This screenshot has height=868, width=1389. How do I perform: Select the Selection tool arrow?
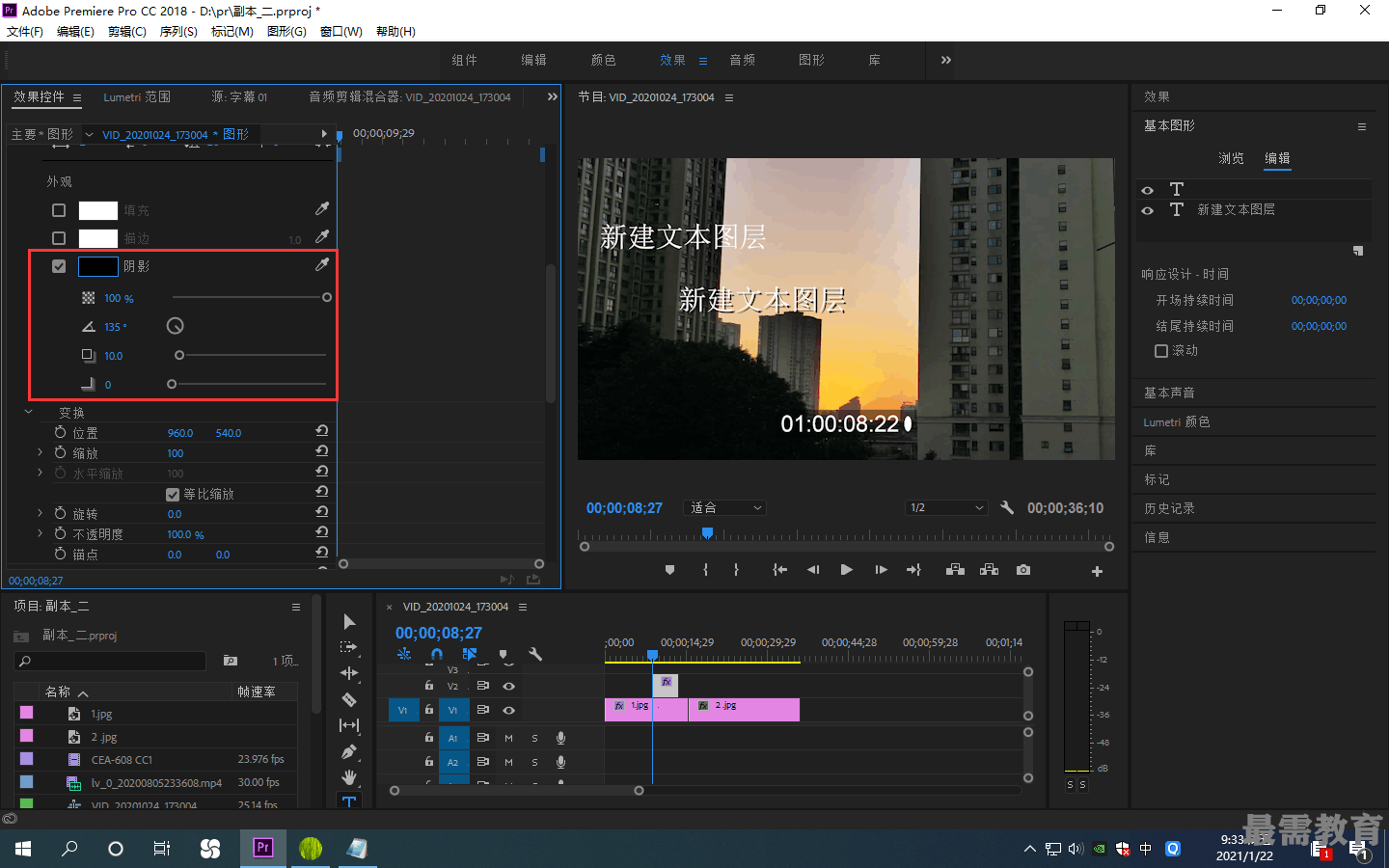[x=349, y=622]
